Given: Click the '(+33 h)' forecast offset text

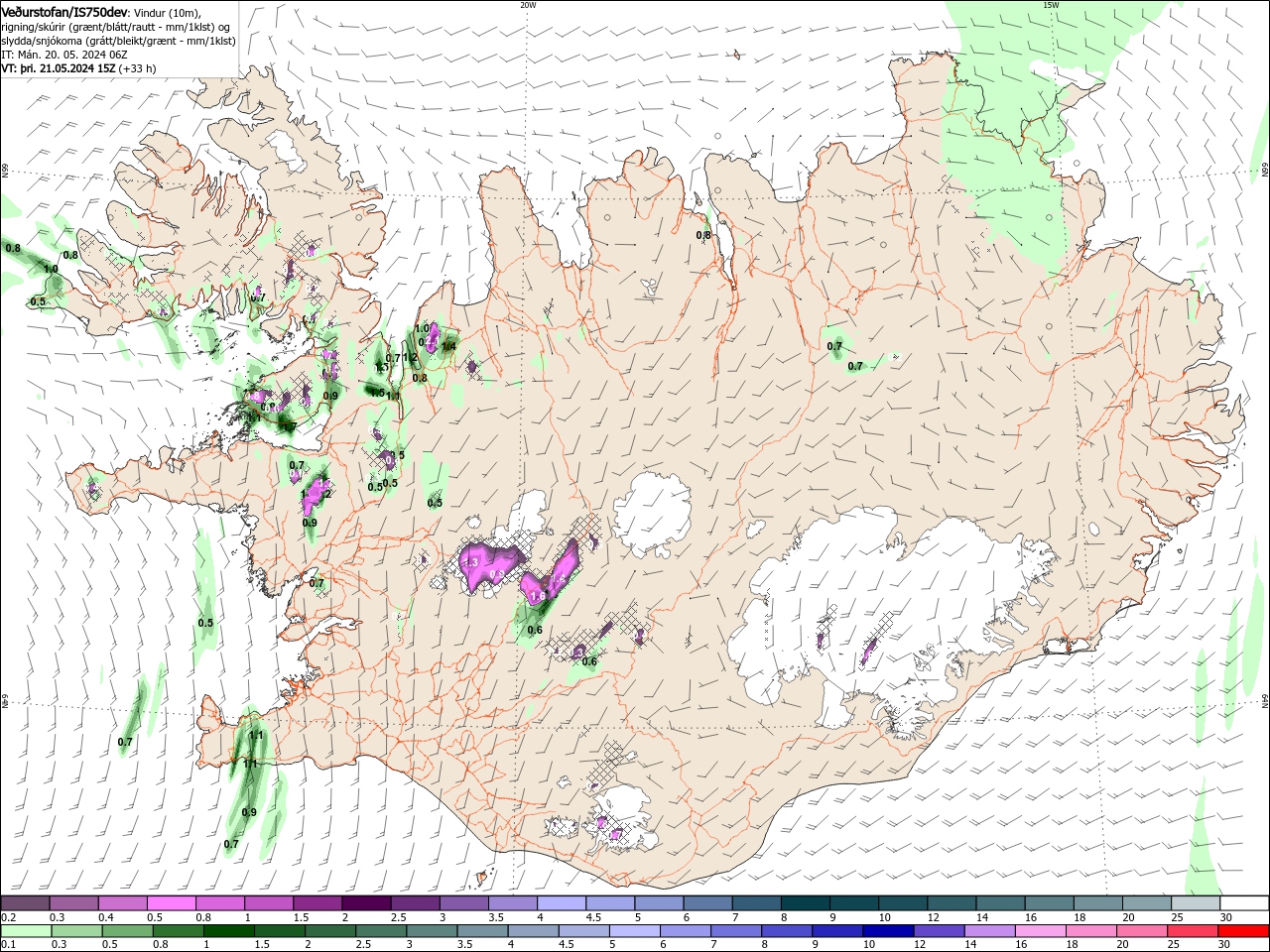Looking at the screenshot, I should tap(137, 68).
